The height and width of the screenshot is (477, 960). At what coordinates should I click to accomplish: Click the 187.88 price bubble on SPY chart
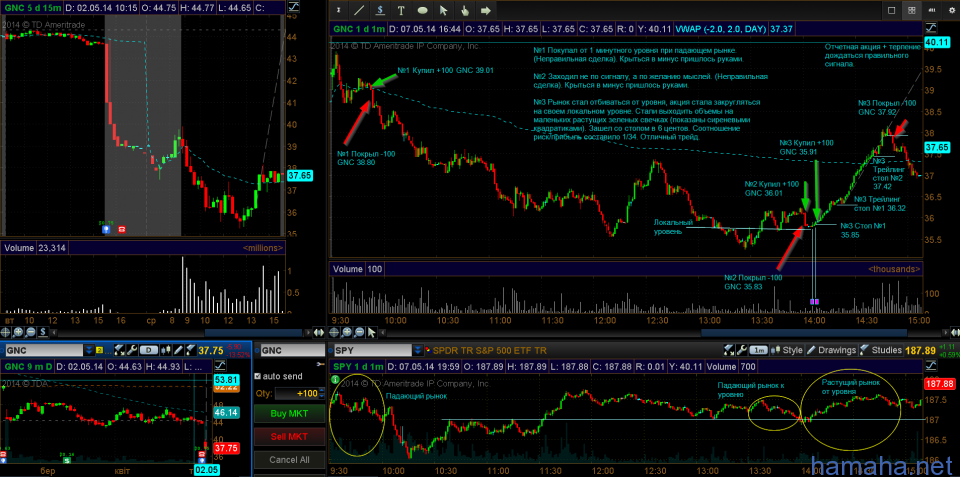click(938, 384)
